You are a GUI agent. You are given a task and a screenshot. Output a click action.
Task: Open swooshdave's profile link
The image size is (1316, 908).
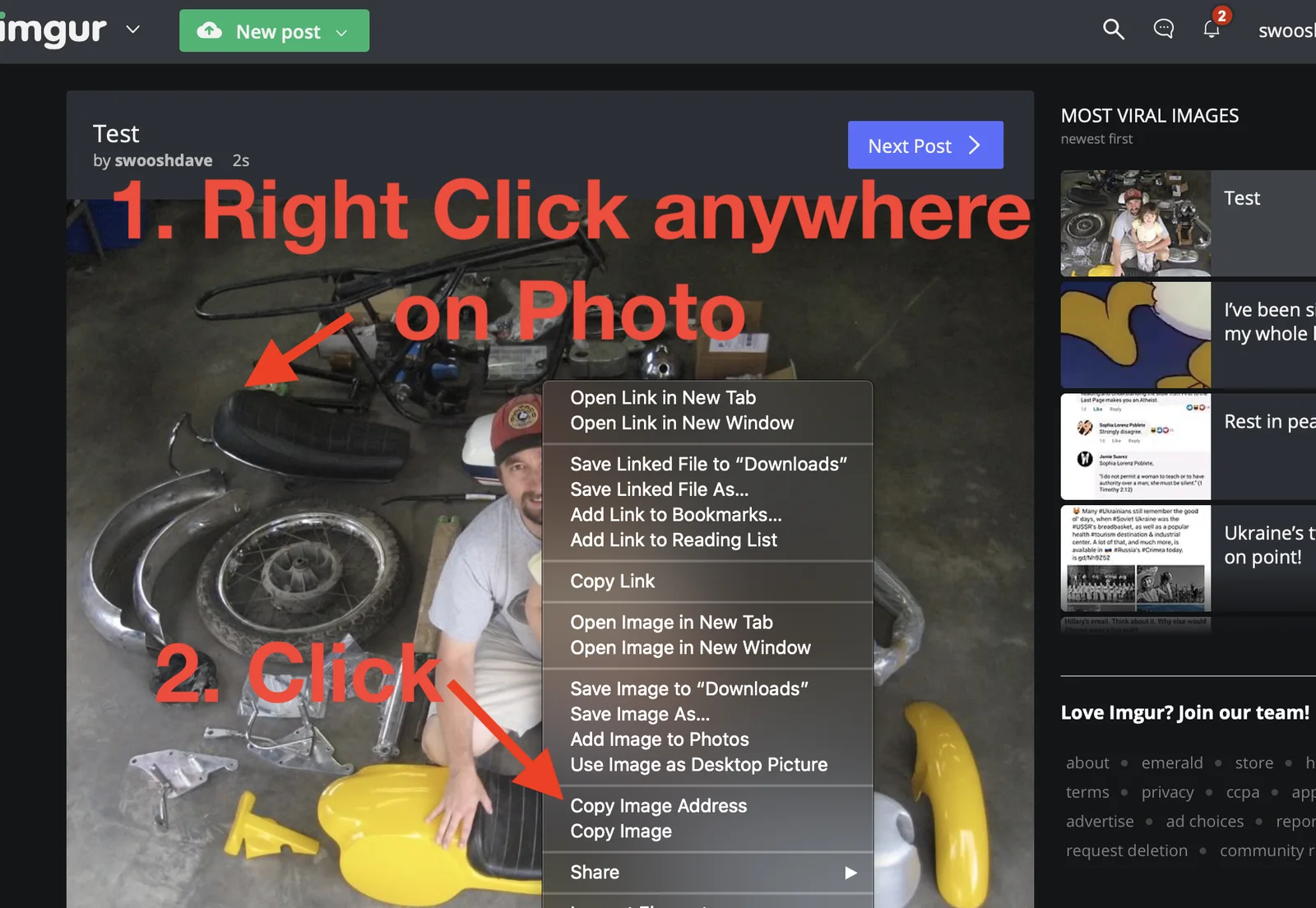click(x=163, y=160)
